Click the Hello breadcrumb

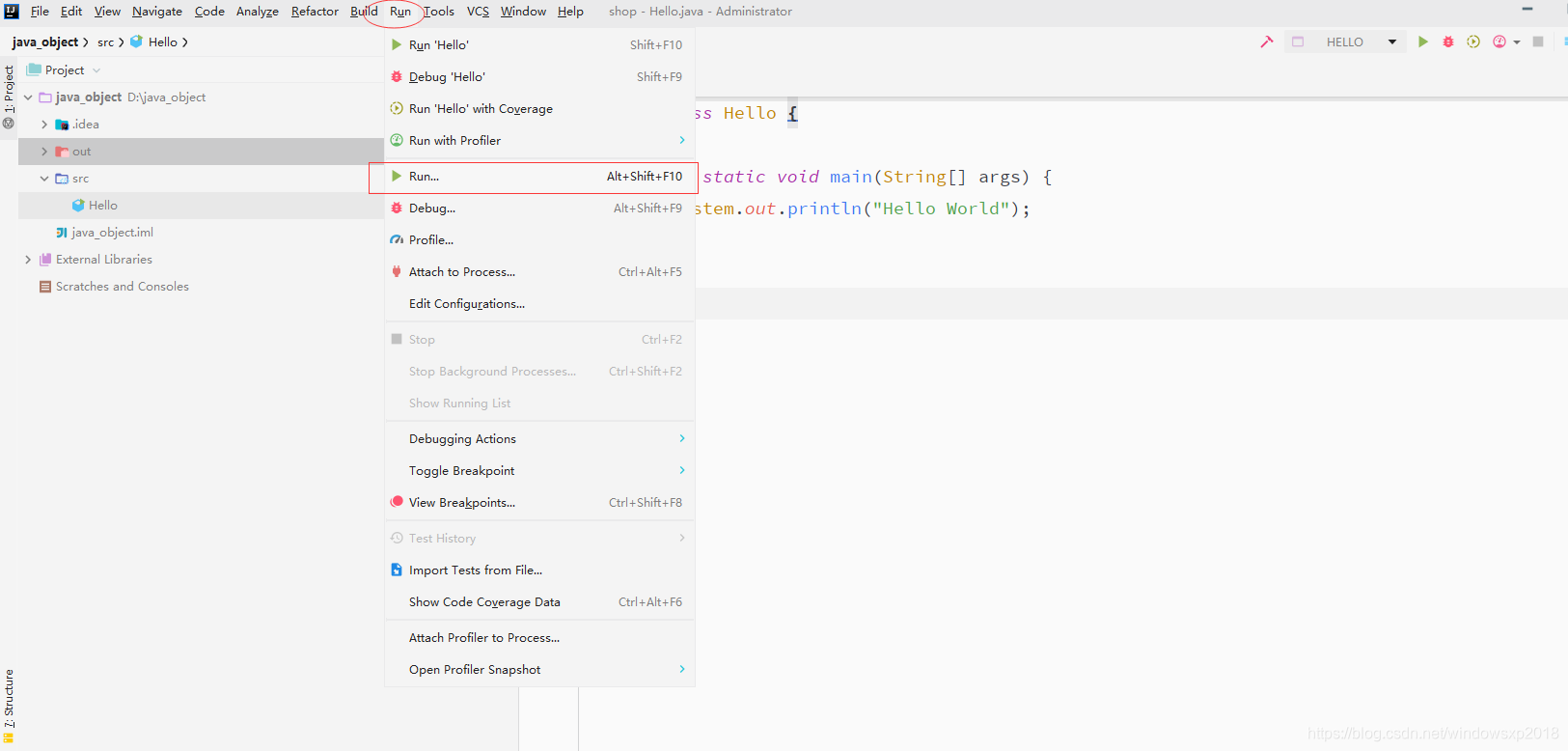click(162, 42)
